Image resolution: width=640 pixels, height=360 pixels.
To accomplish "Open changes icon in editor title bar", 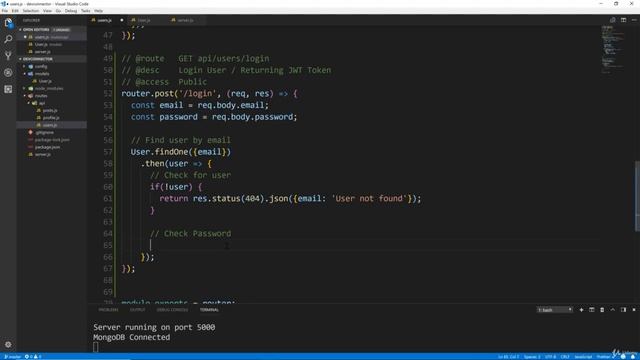I will (613, 20).
